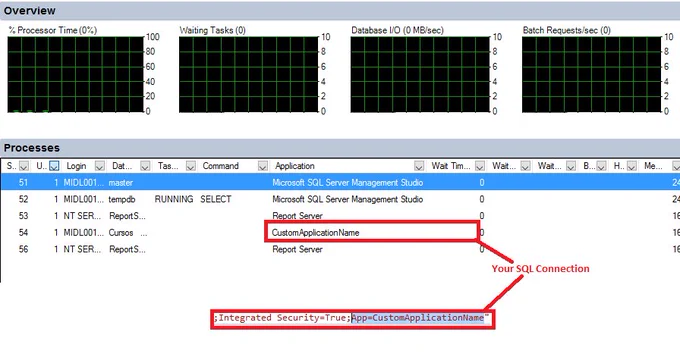Sort processes by the Command column header
The width and height of the screenshot is (680, 360).
pyautogui.click(x=220, y=166)
